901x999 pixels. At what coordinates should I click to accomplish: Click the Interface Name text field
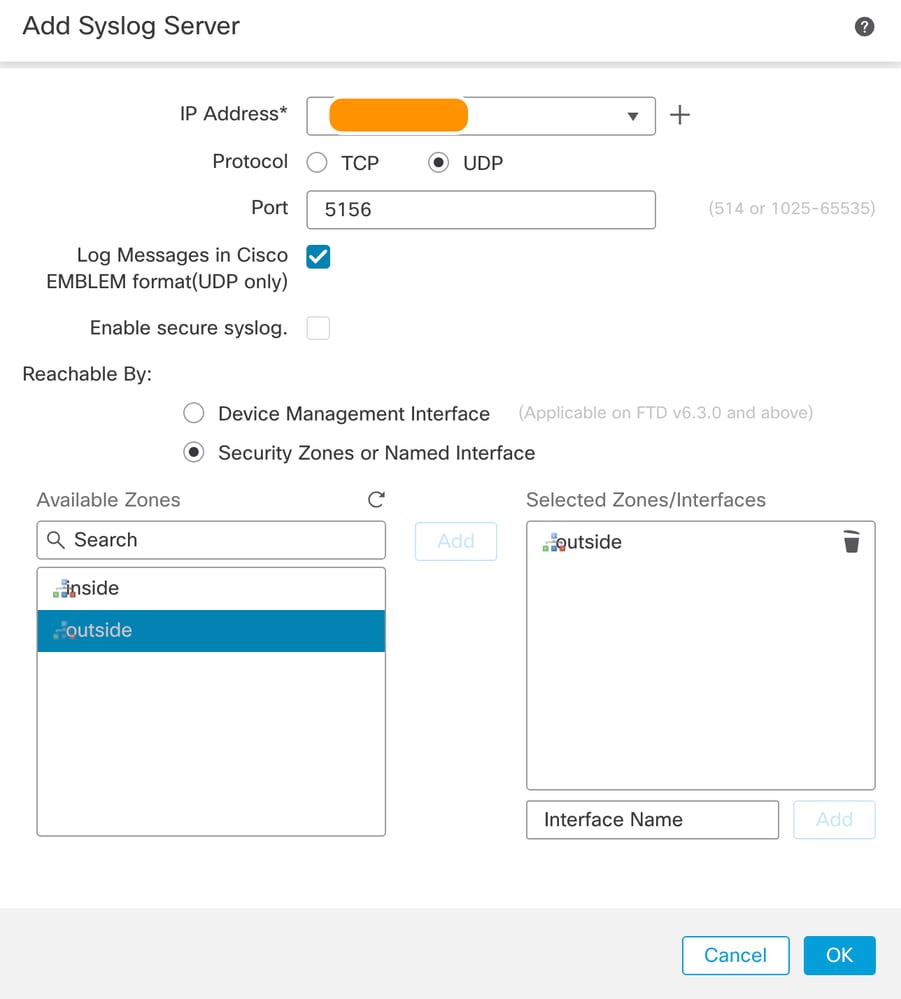652,820
